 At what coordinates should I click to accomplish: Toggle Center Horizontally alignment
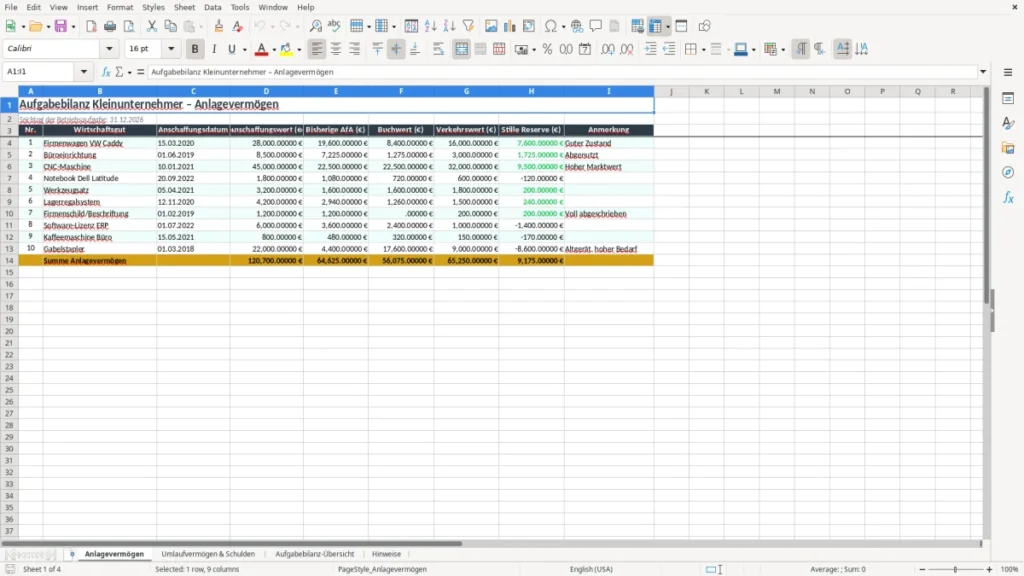coord(336,49)
